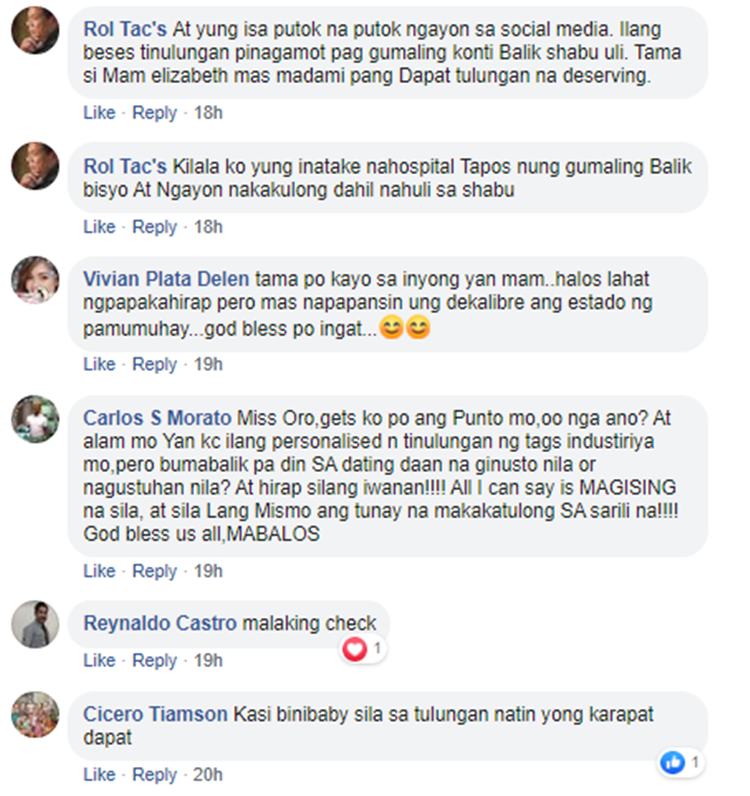Reply to Rol Tac's comment about nahospital

point(154,227)
